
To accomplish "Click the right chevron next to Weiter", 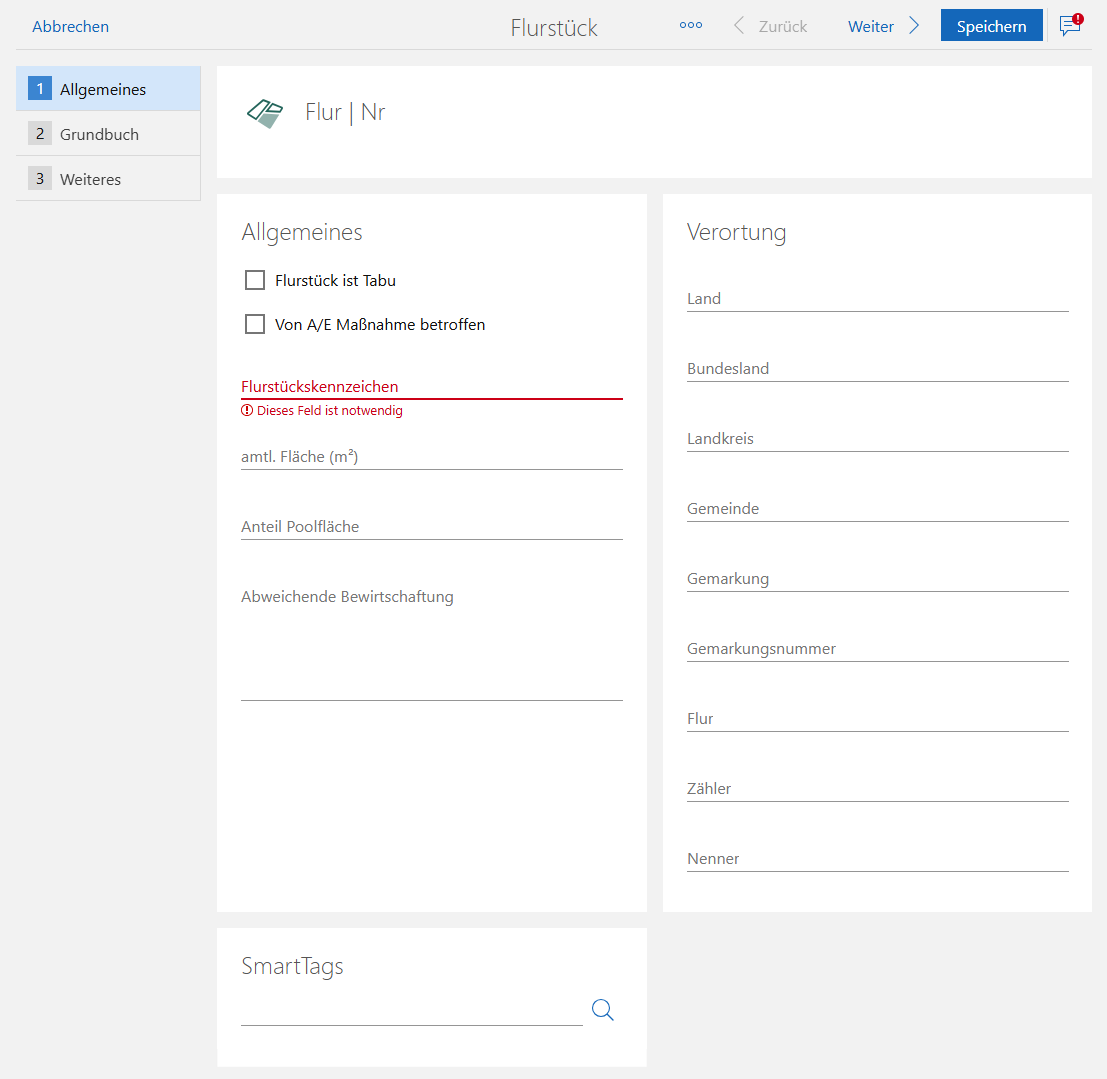I will tap(914, 26).
